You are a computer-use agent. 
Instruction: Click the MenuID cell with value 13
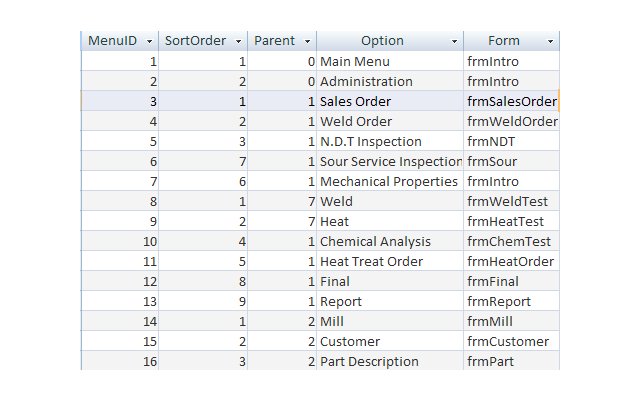(x=120, y=301)
